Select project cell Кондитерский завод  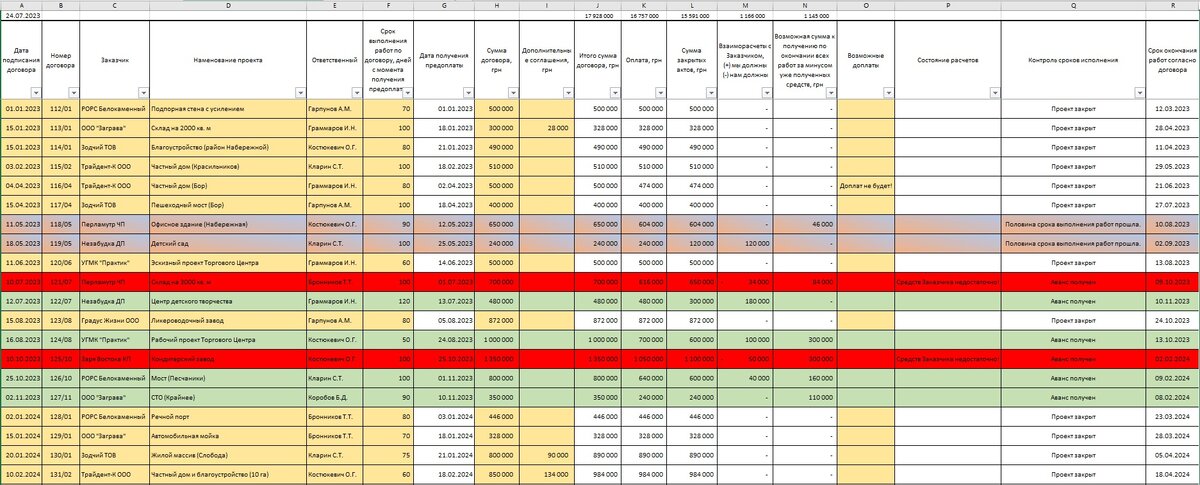[229, 358]
